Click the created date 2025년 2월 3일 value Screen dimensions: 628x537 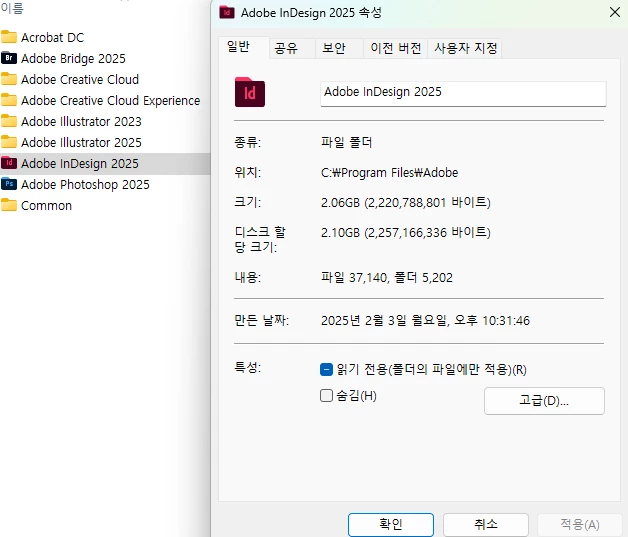tap(425, 320)
